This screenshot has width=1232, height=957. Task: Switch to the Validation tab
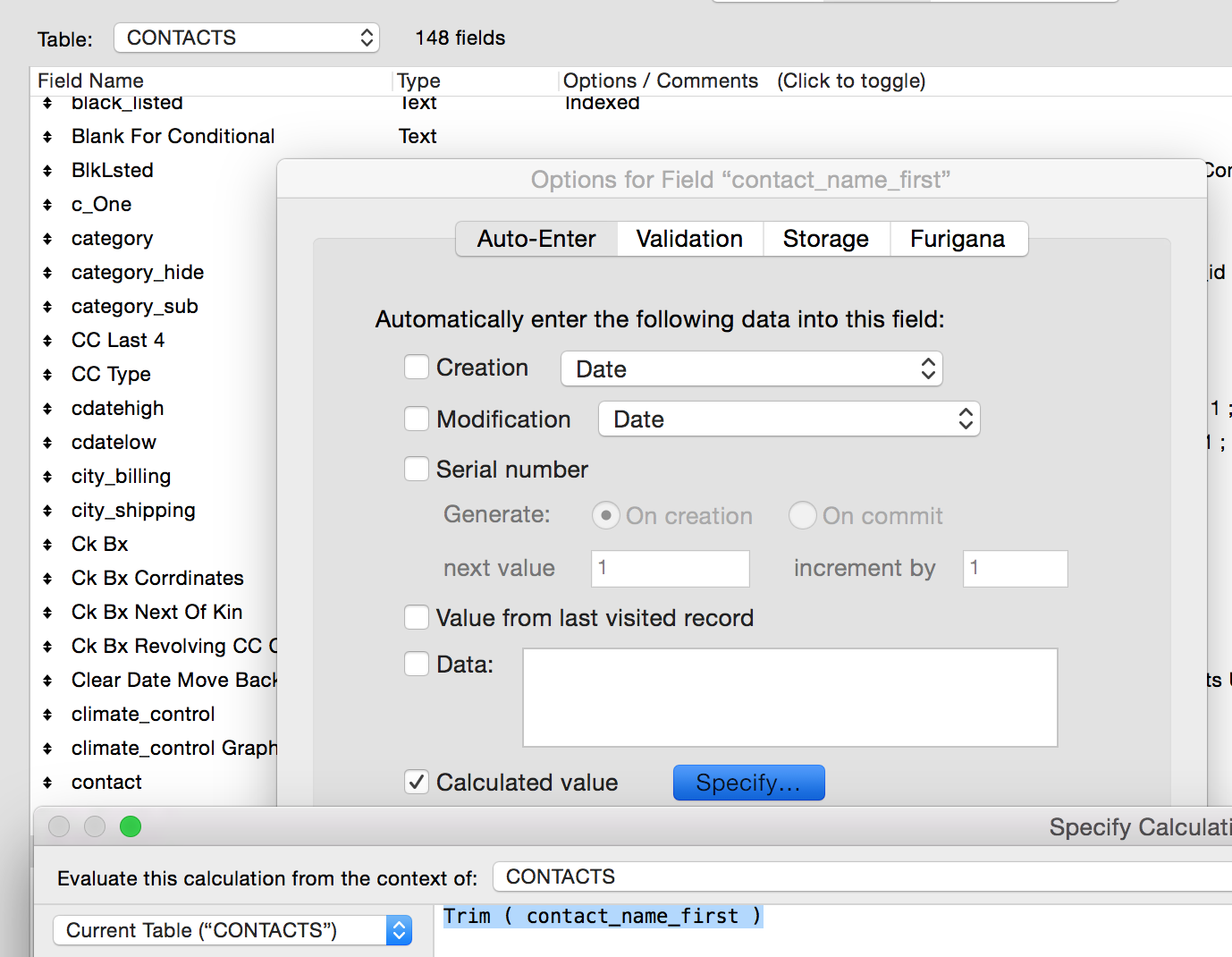click(689, 239)
